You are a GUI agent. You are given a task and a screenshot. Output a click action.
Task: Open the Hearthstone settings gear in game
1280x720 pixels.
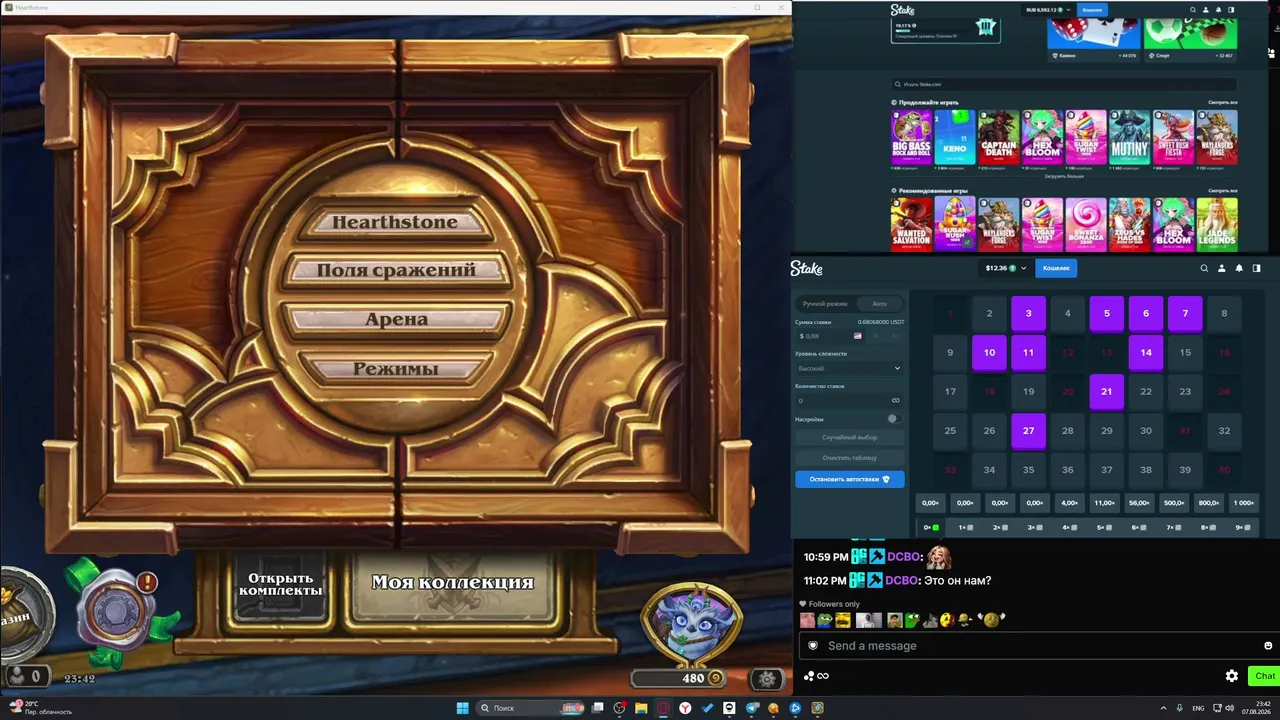pos(767,679)
